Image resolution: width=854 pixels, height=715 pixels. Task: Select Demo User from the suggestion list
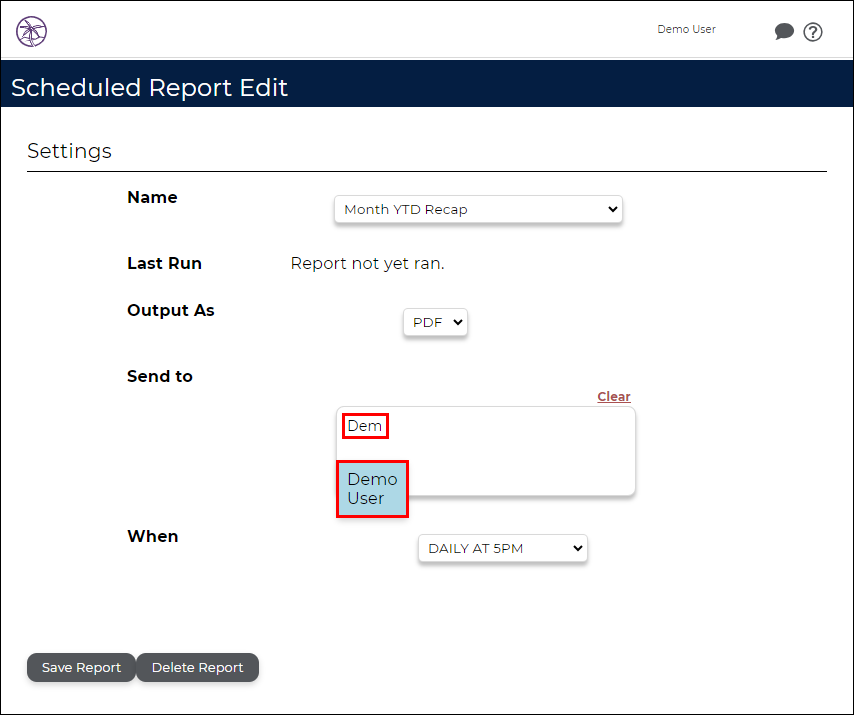pos(373,489)
